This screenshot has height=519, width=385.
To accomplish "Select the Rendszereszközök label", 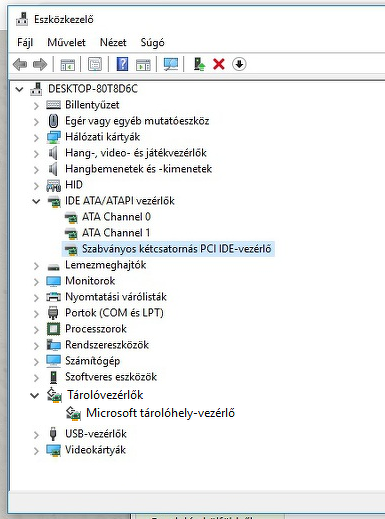I will click(107, 345).
